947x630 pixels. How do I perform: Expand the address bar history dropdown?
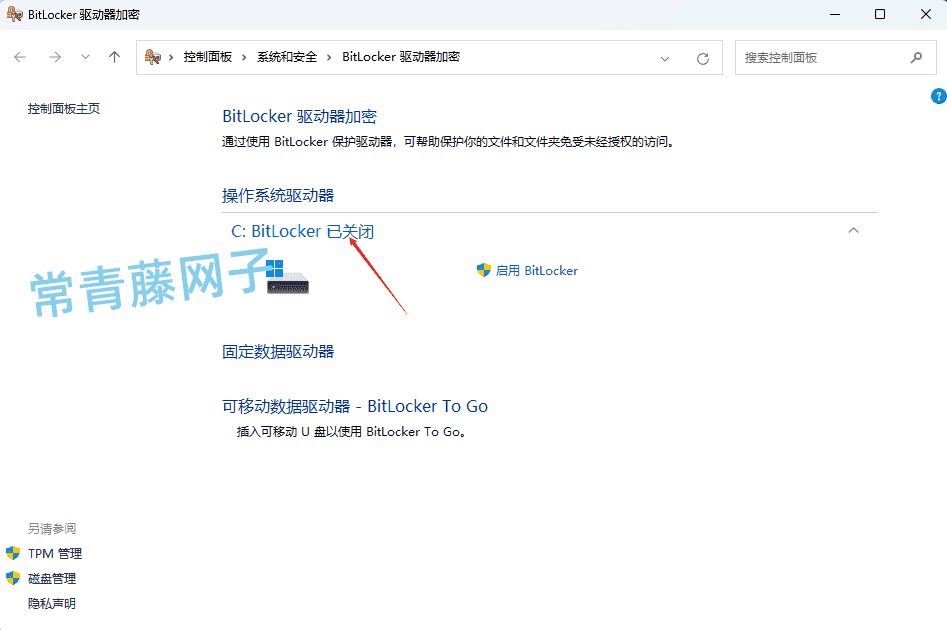tap(665, 59)
